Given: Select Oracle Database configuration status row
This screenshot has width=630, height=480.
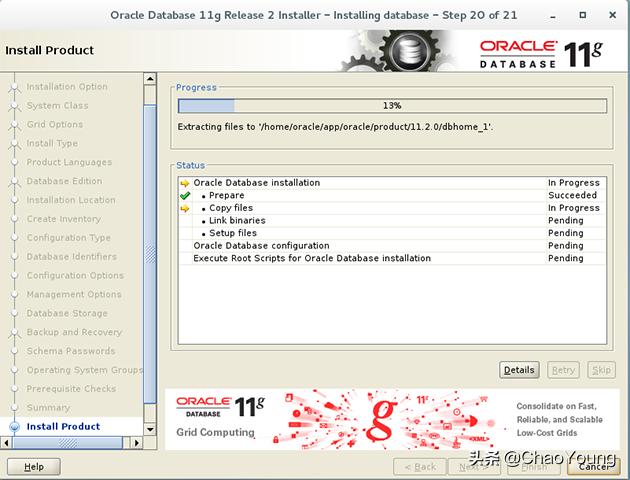Looking at the screenshot, I should coord(392,246).
